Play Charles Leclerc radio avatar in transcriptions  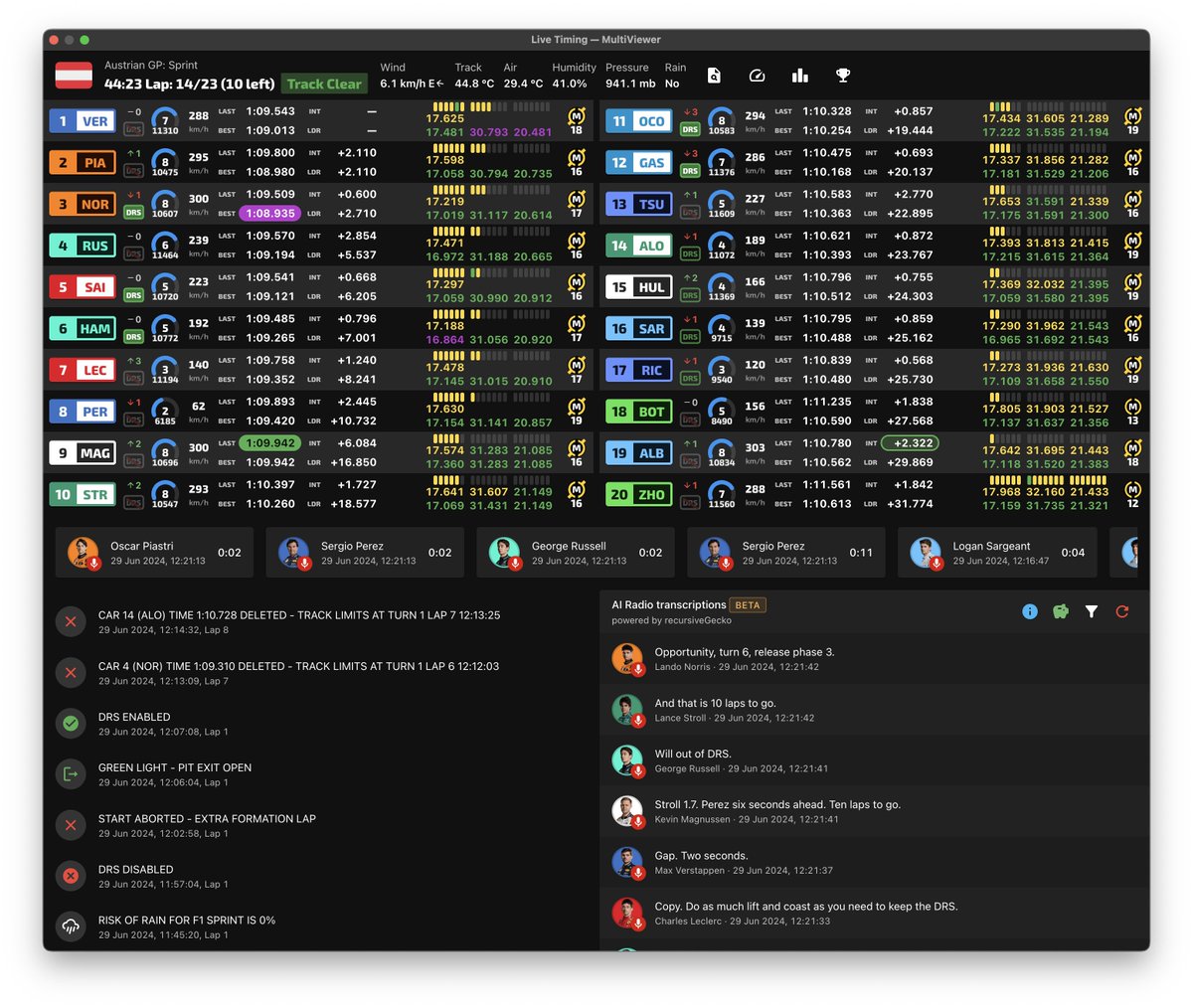[x=628, y=913]
